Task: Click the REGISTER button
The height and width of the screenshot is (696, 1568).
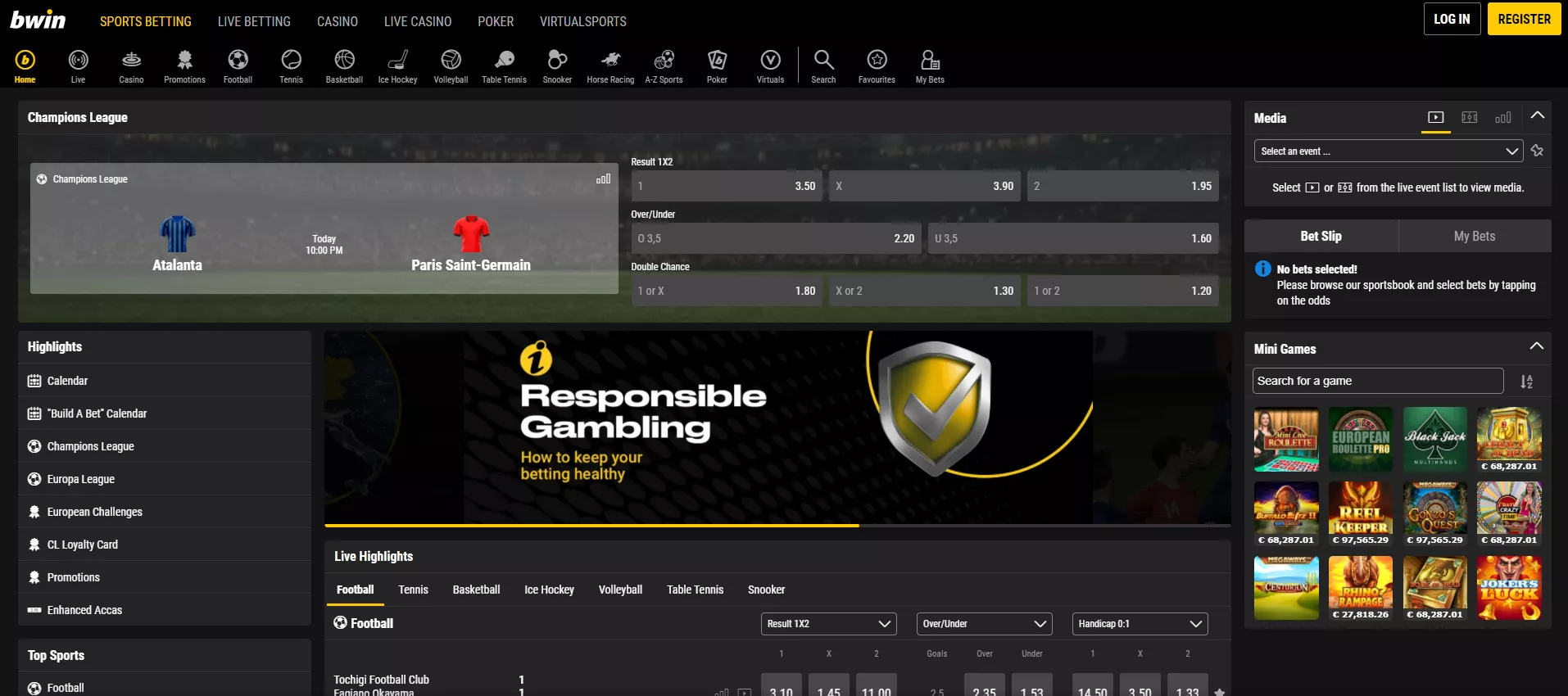Action: tap(1524, 19)
